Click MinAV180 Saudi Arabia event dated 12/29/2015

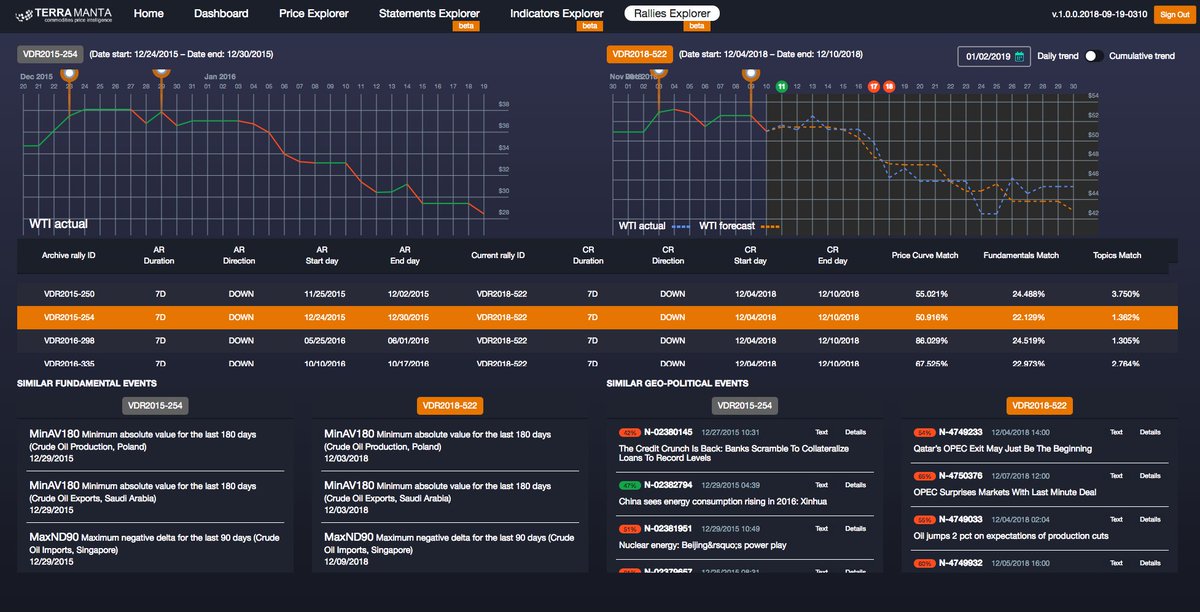pyautogui.click(x=155, y=497)
